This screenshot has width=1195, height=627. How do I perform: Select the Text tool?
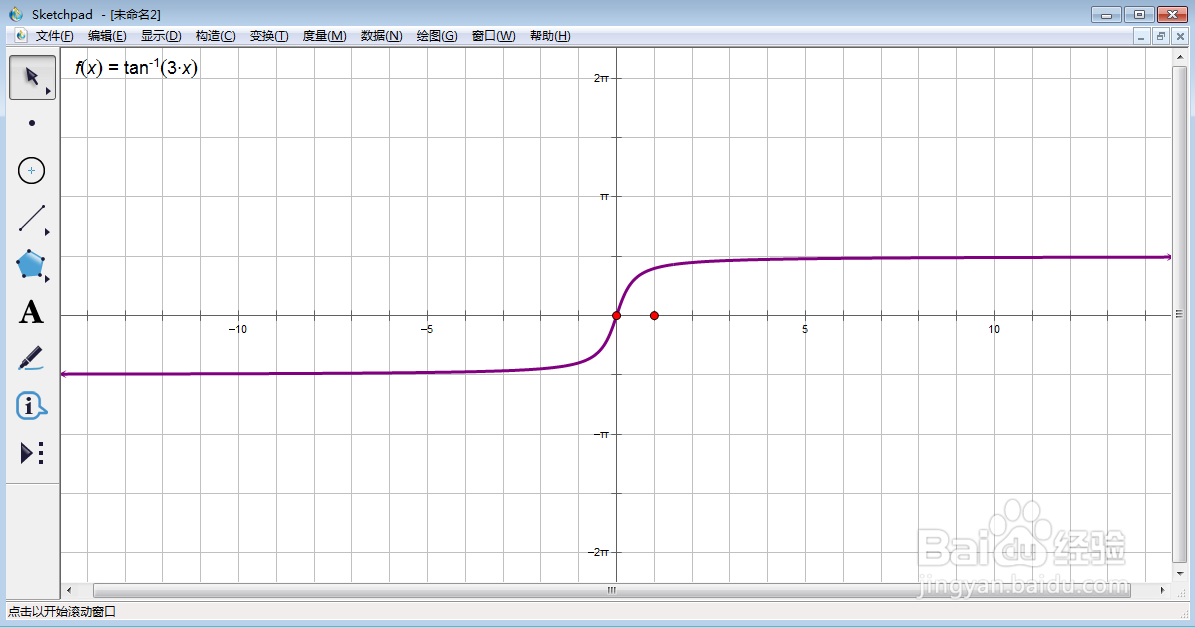[31, 312]
